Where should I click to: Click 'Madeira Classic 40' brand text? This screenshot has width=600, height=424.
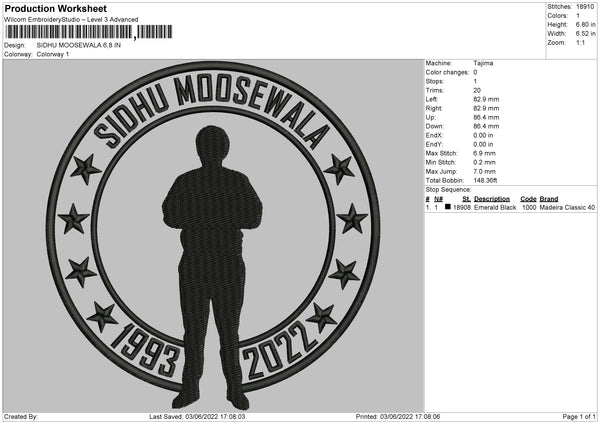click(567, 207)
